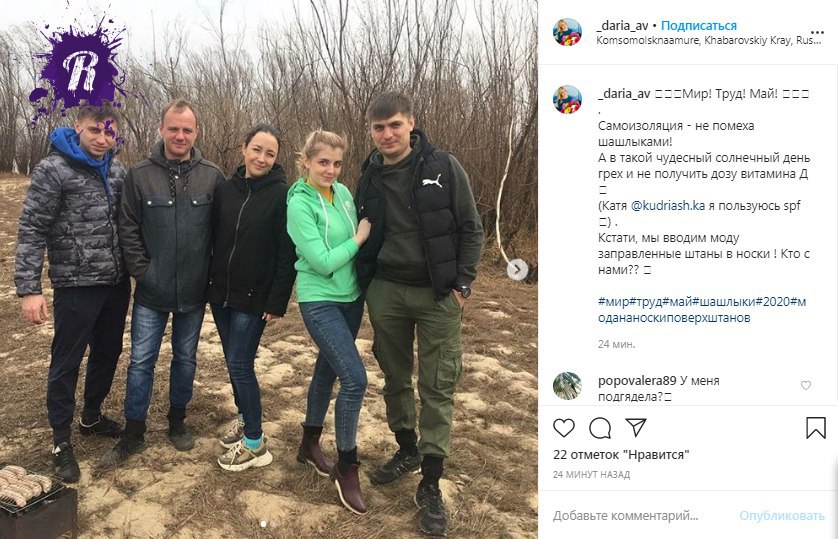View who liked via 22 отметок Нравится
This screenshot has height=539, width=838.
[620, 455]
